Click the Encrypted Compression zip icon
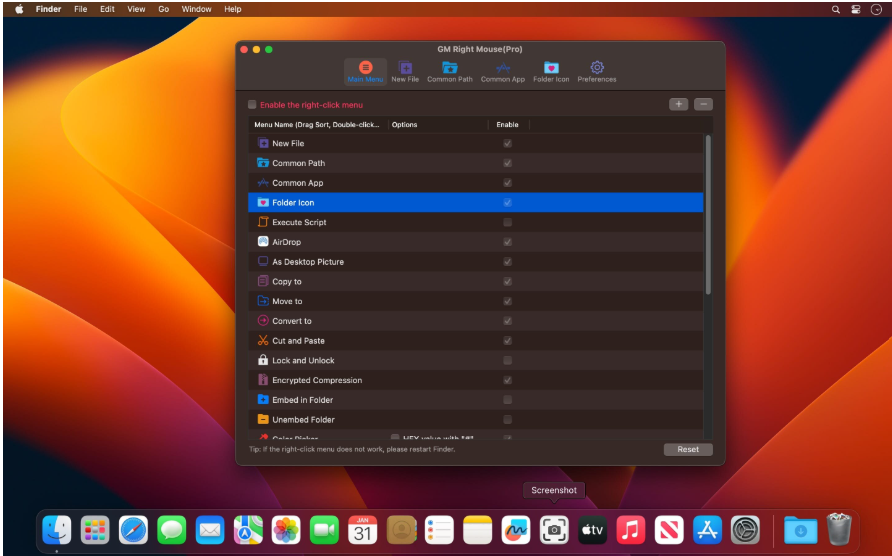The height and width of the screenshot is (556, 892). [263, 380]
